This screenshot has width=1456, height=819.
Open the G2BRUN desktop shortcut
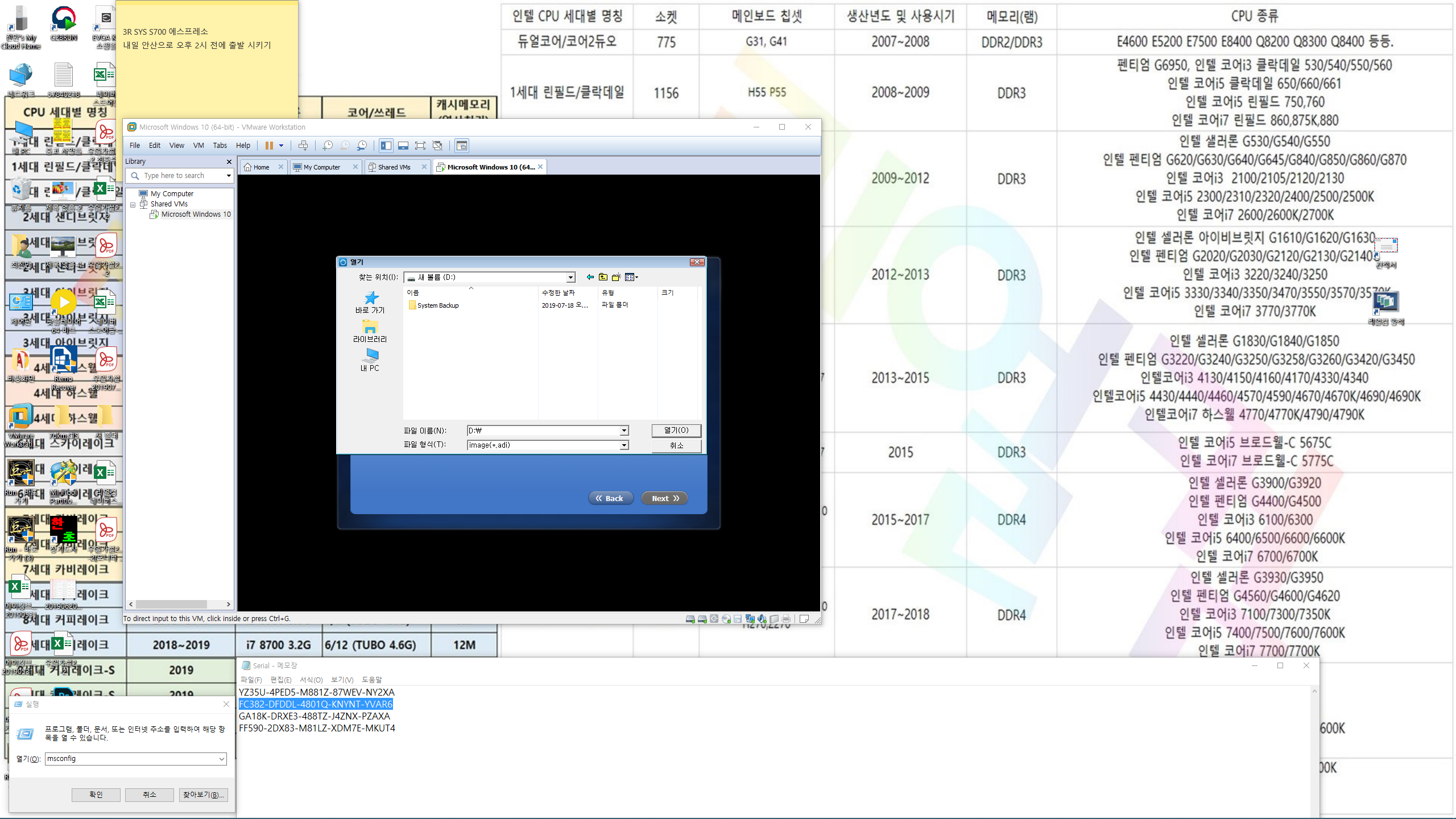coord(64,24)
